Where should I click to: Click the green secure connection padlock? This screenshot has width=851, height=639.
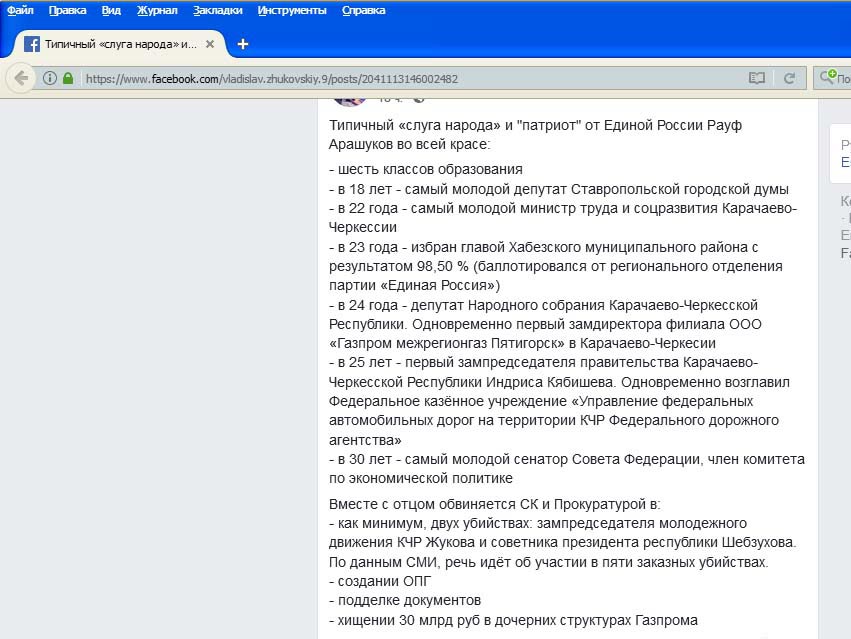click(68, 78)
